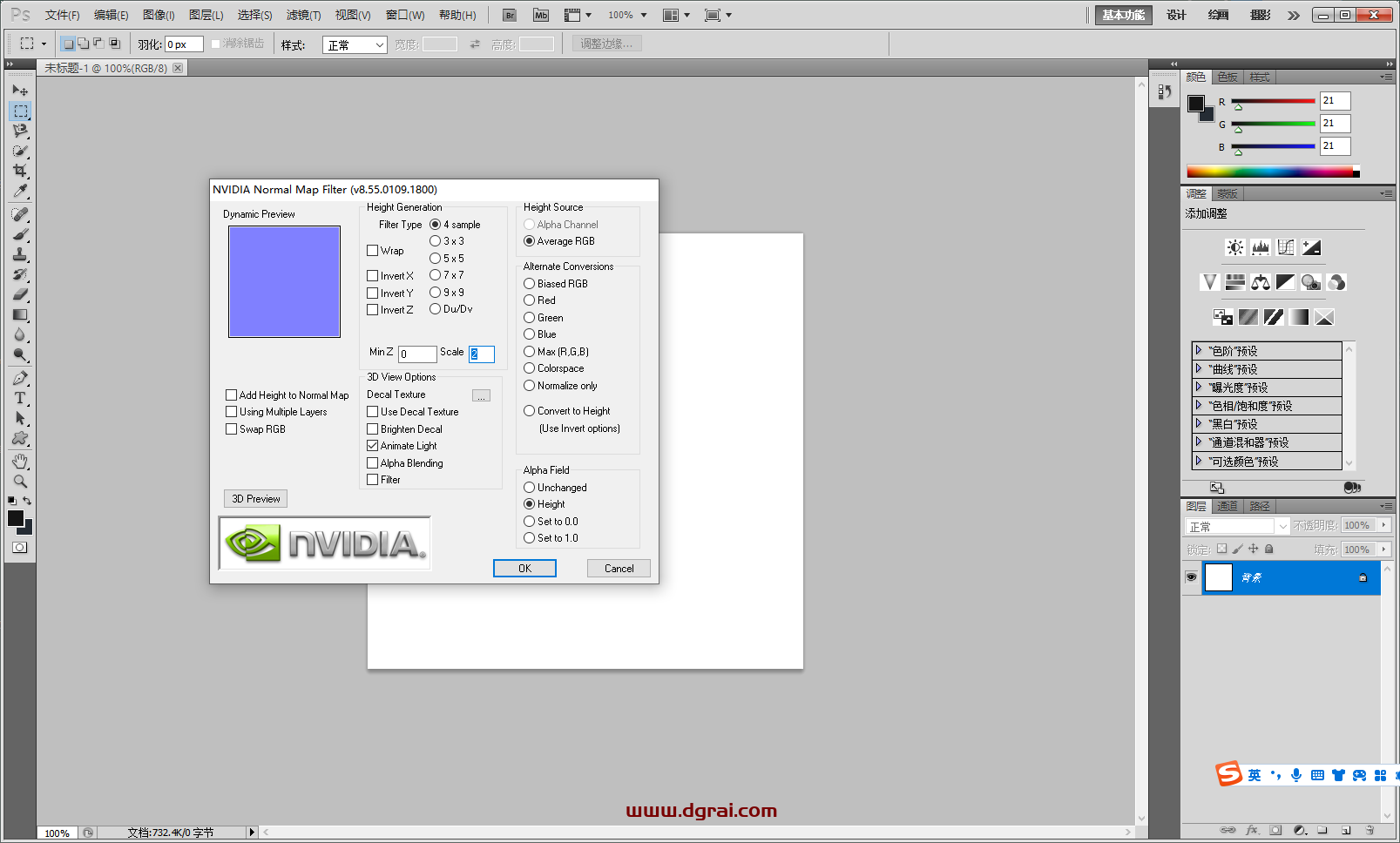Viewport: 1400px width, 843px height.
Task: Add Levels adjustment icon
Action: tap(1261, 247)
